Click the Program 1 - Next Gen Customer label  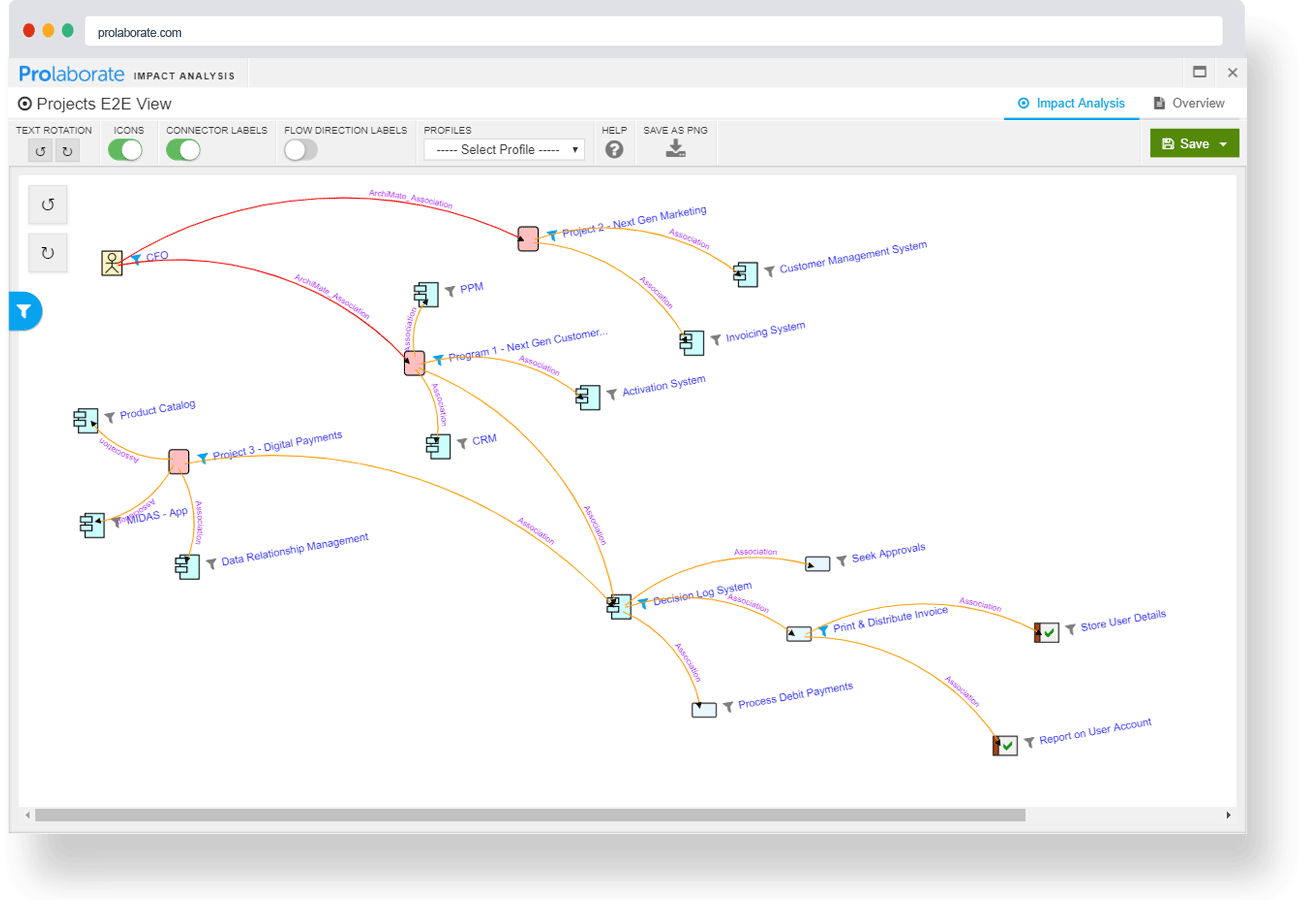(x=528, y=344)
